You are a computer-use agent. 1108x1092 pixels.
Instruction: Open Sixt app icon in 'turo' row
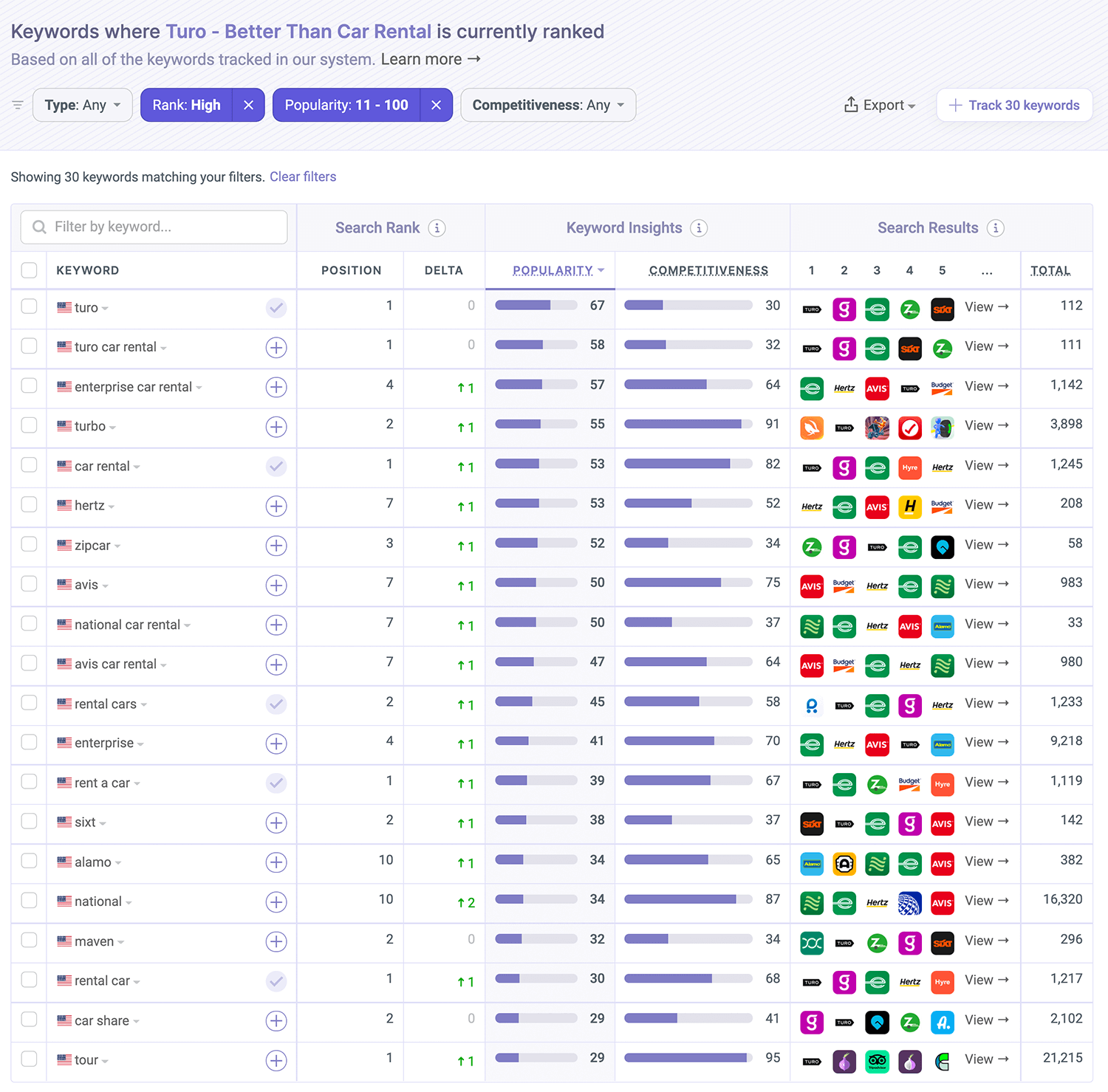tap(942, 309)
